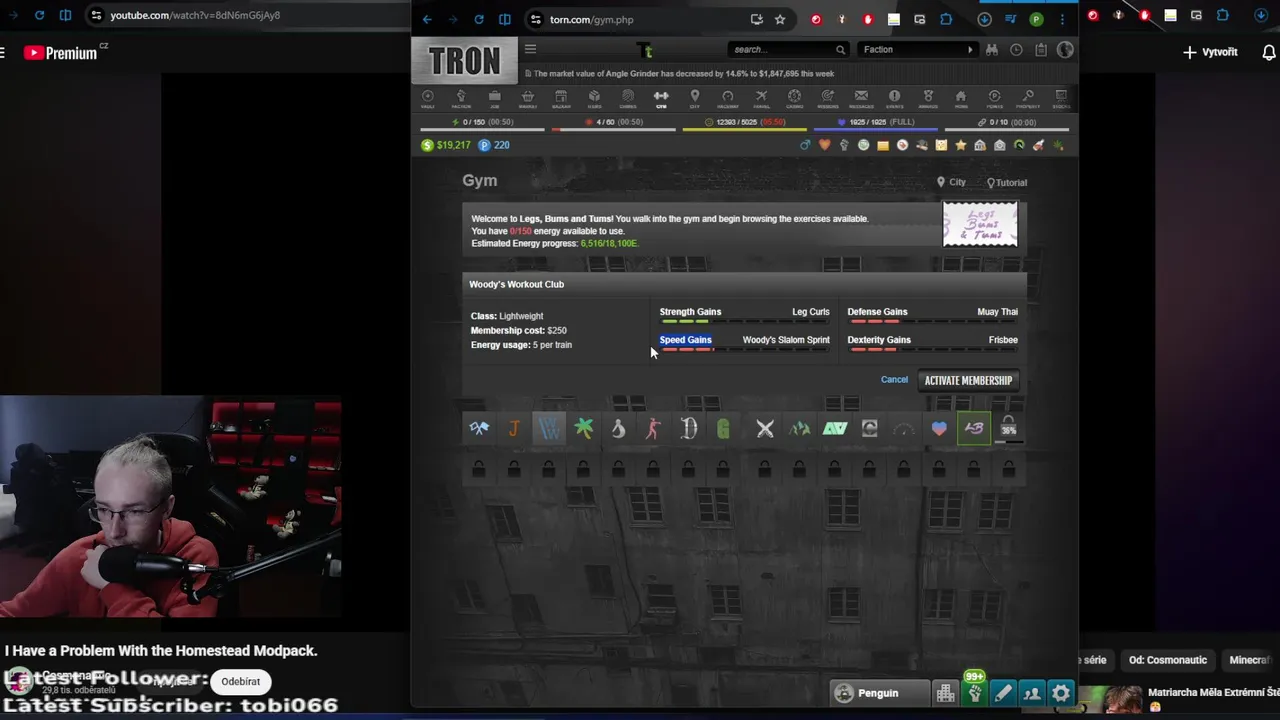Click the locked gym showing 36% progress
This screenshot has height=720, width=1280.
pos(1009,429)
